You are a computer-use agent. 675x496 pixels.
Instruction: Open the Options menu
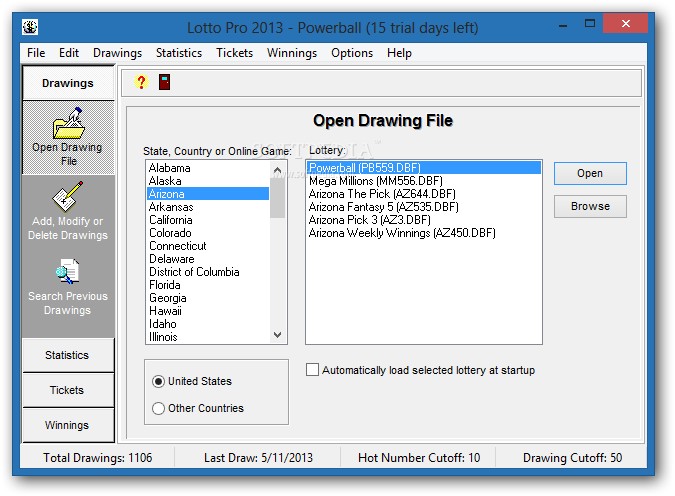tap(352, 53)
